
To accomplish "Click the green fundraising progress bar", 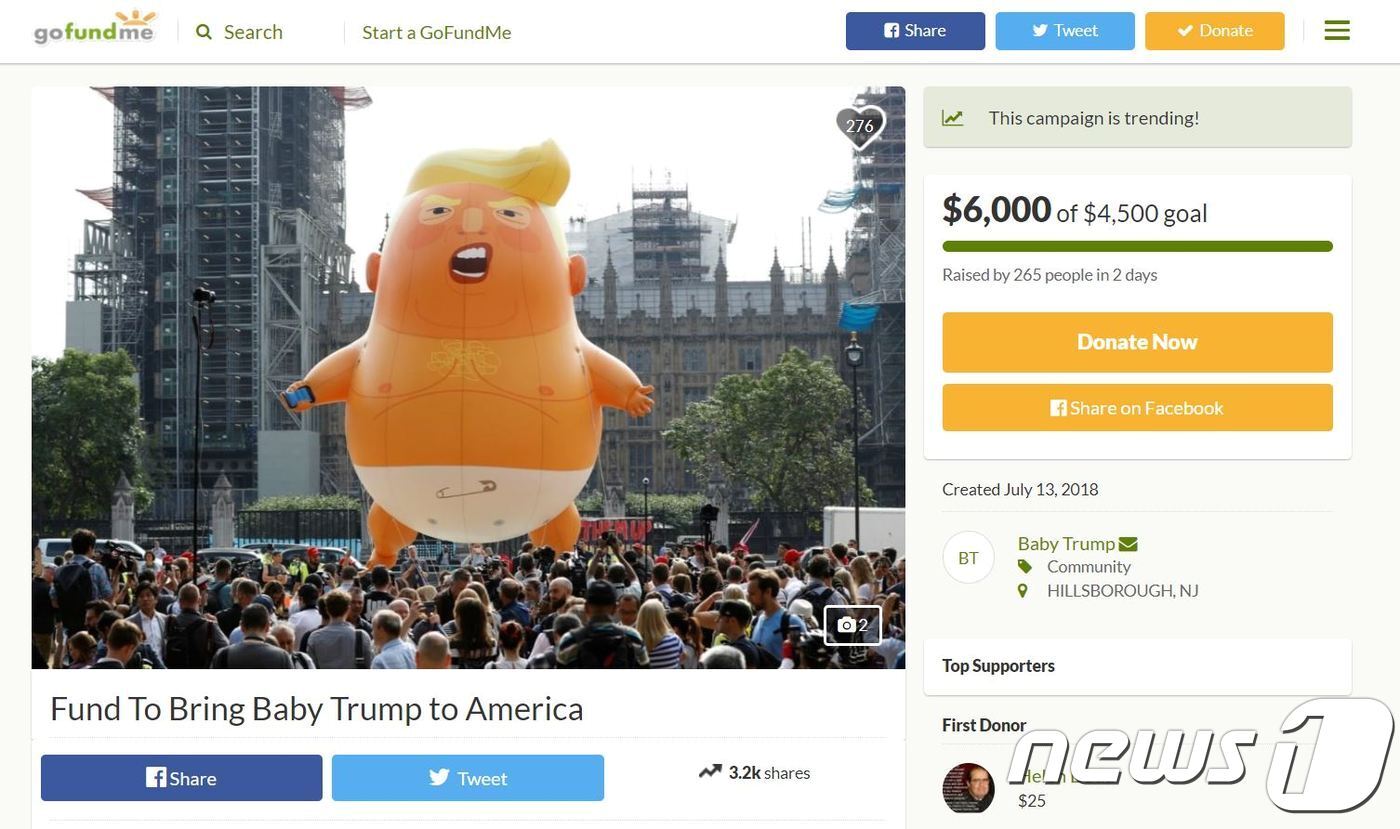I will (1137, 246).
